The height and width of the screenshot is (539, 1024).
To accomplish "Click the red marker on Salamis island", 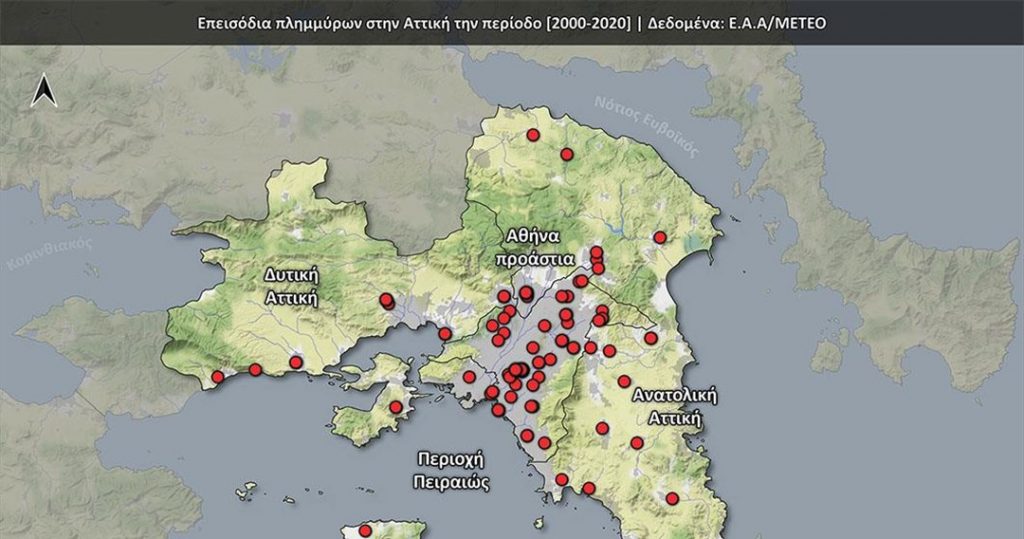I will coord(396,407).
